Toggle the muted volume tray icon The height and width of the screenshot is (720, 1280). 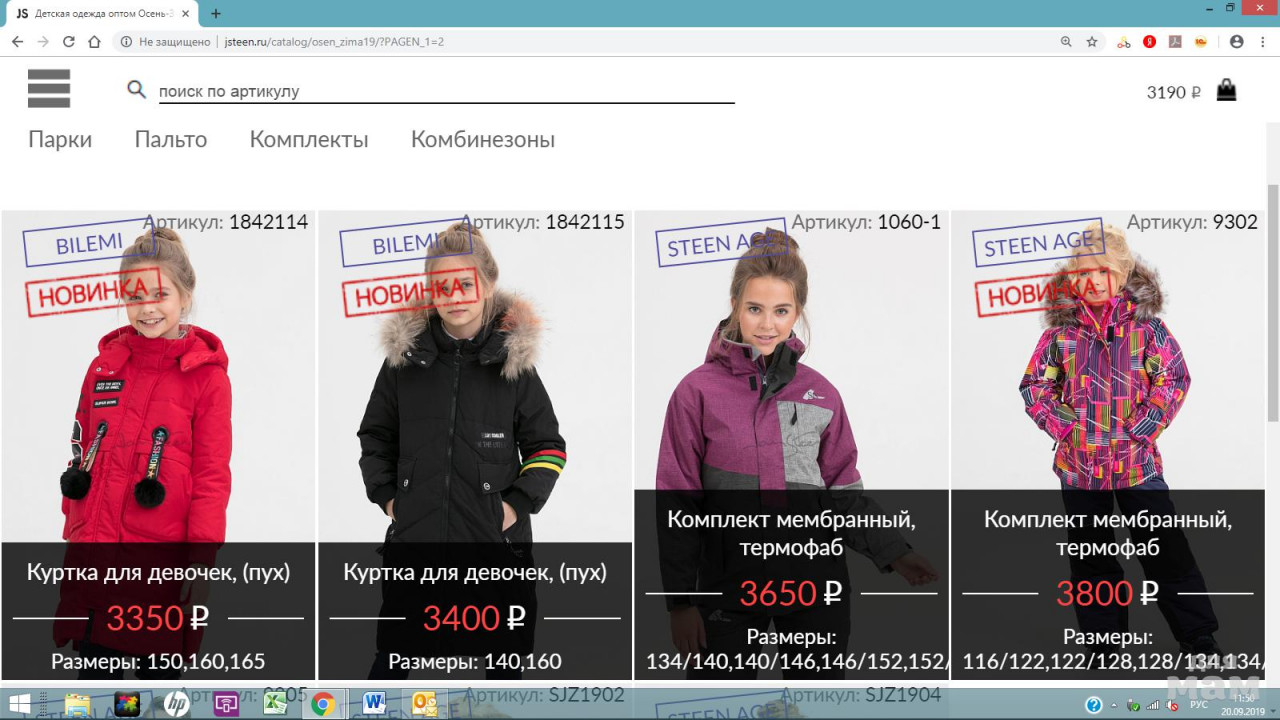(x=1172, y=705)
